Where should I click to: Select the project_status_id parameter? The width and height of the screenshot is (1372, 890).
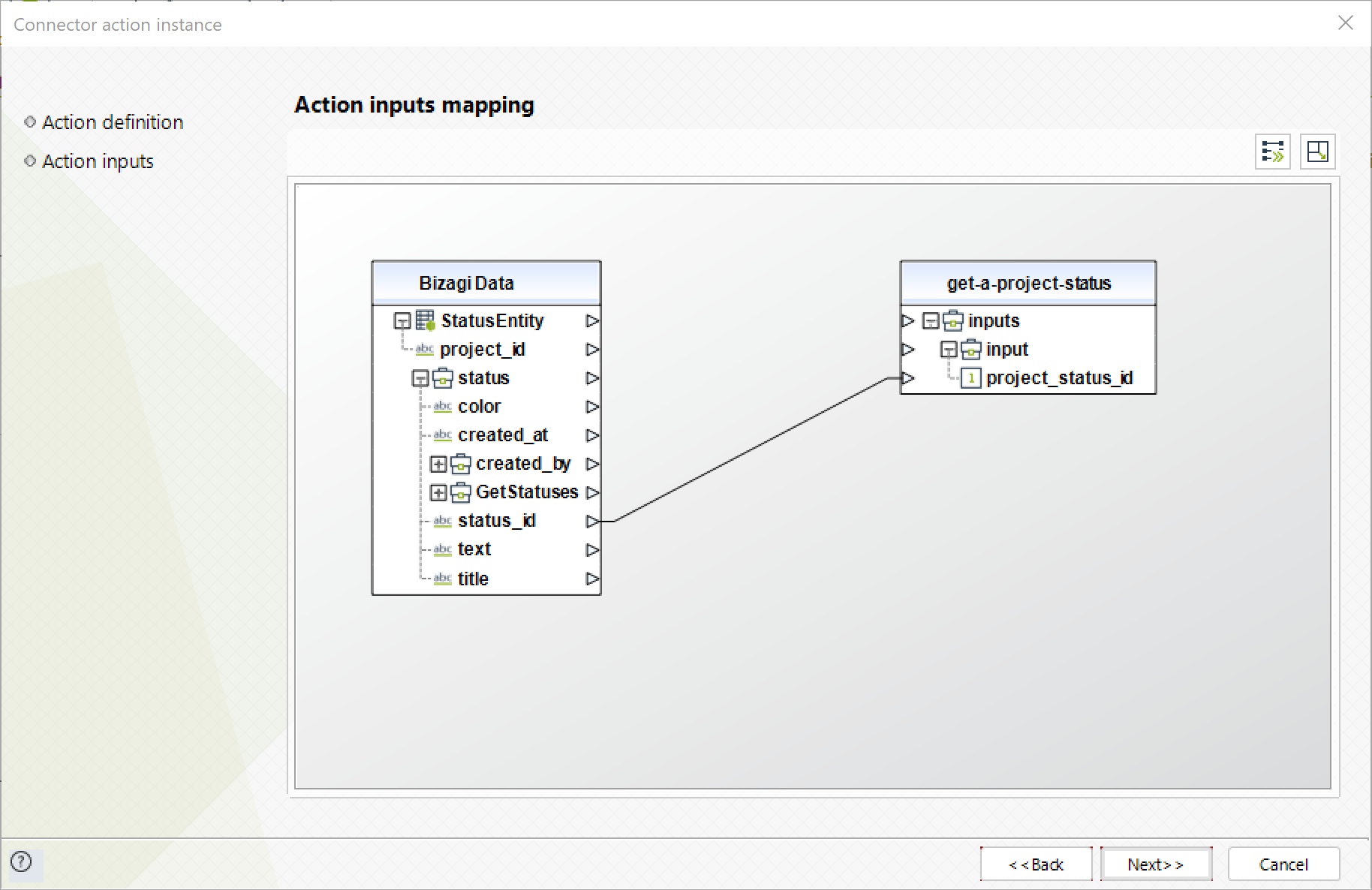[1059, 378]
